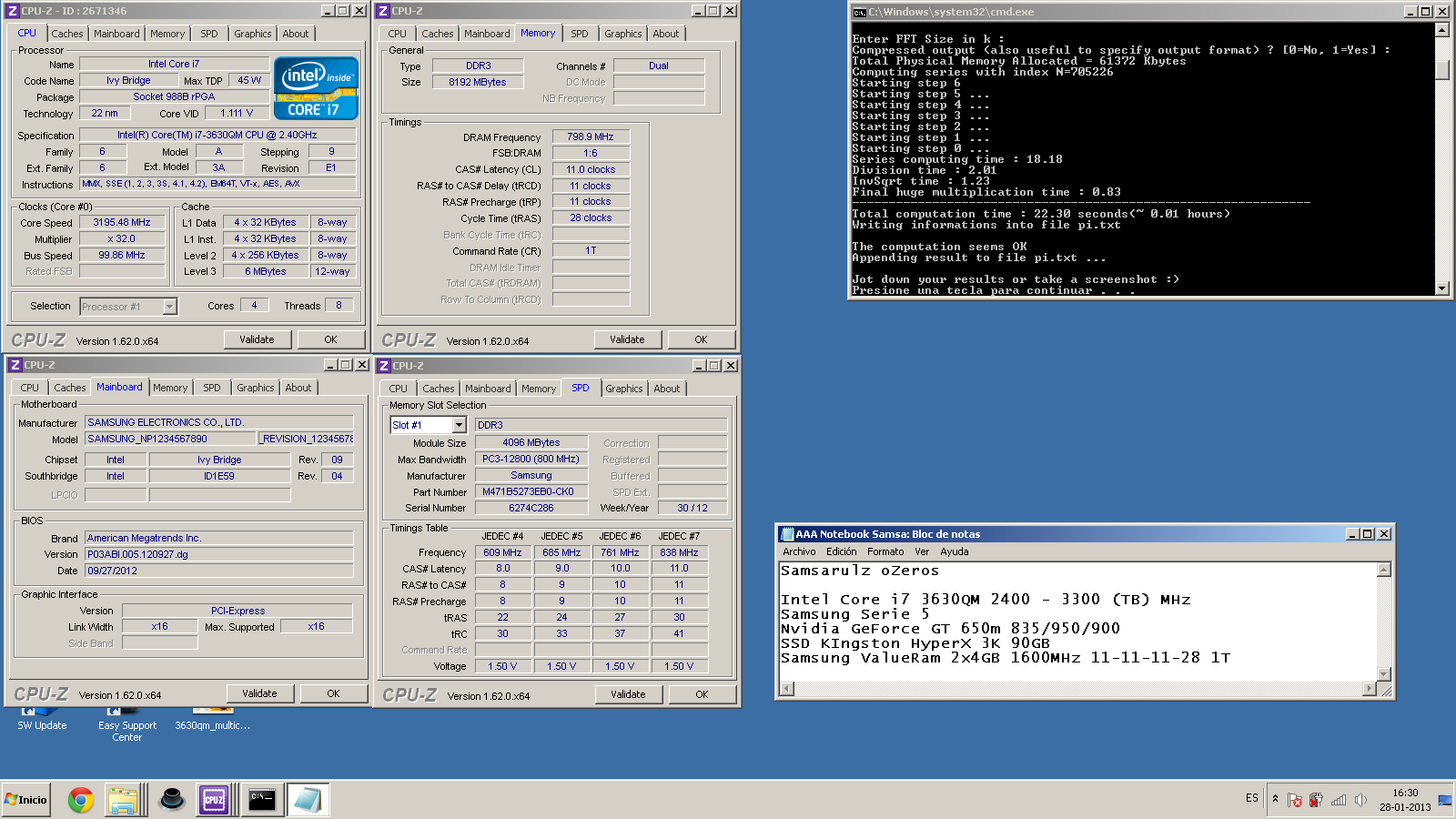Click Validate in the Memory window

(x=627, y=339)
